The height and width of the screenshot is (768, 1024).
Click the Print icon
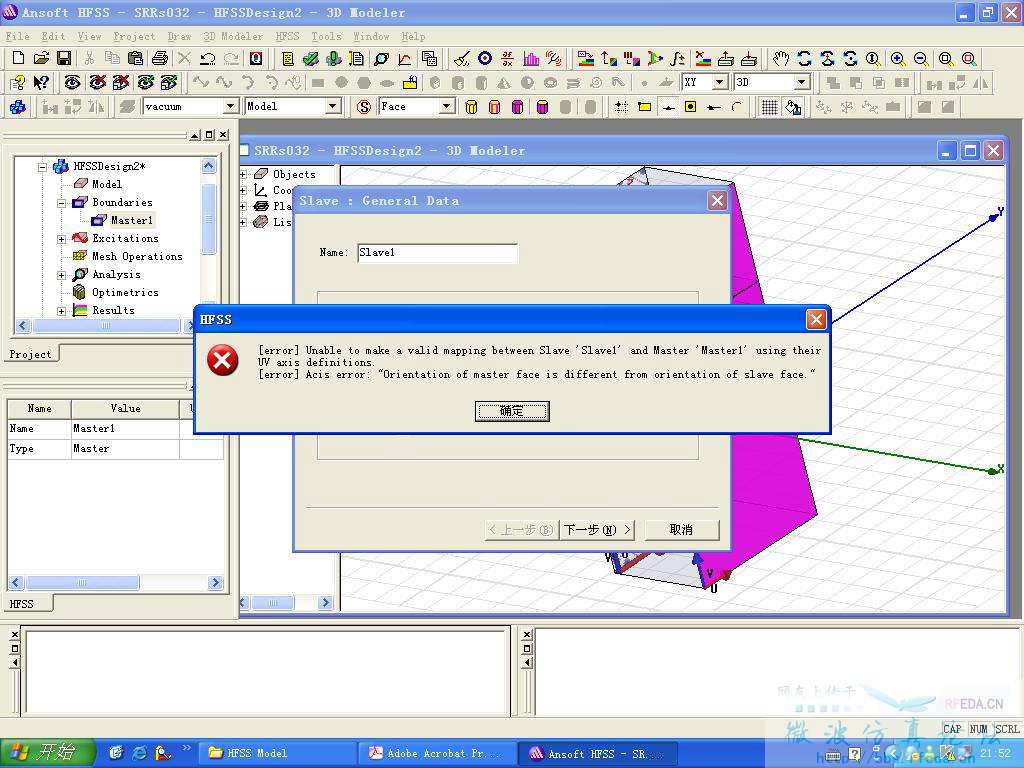tap(159, 58)
